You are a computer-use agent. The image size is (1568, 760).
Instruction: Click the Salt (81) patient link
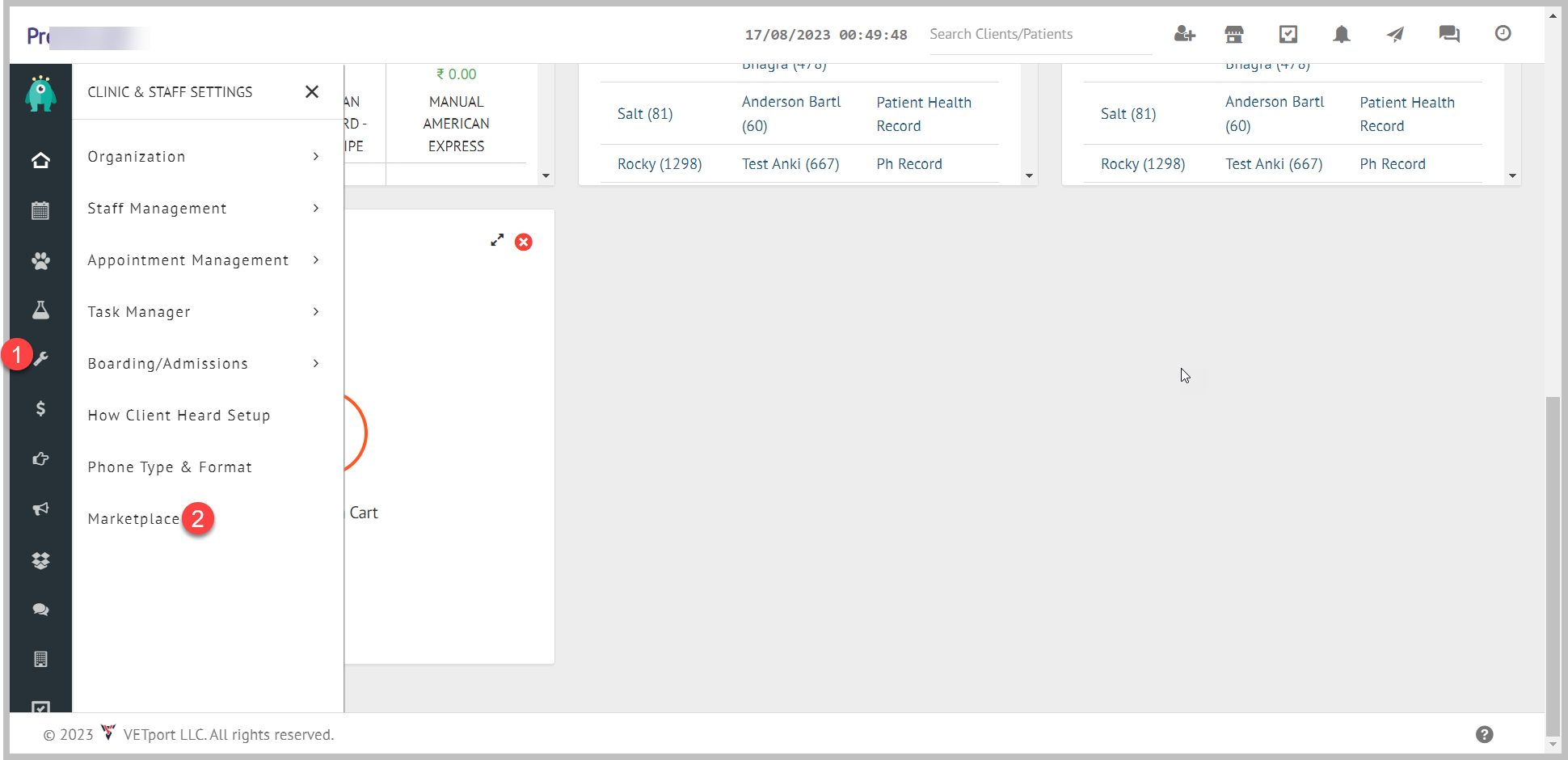(644, 114)
